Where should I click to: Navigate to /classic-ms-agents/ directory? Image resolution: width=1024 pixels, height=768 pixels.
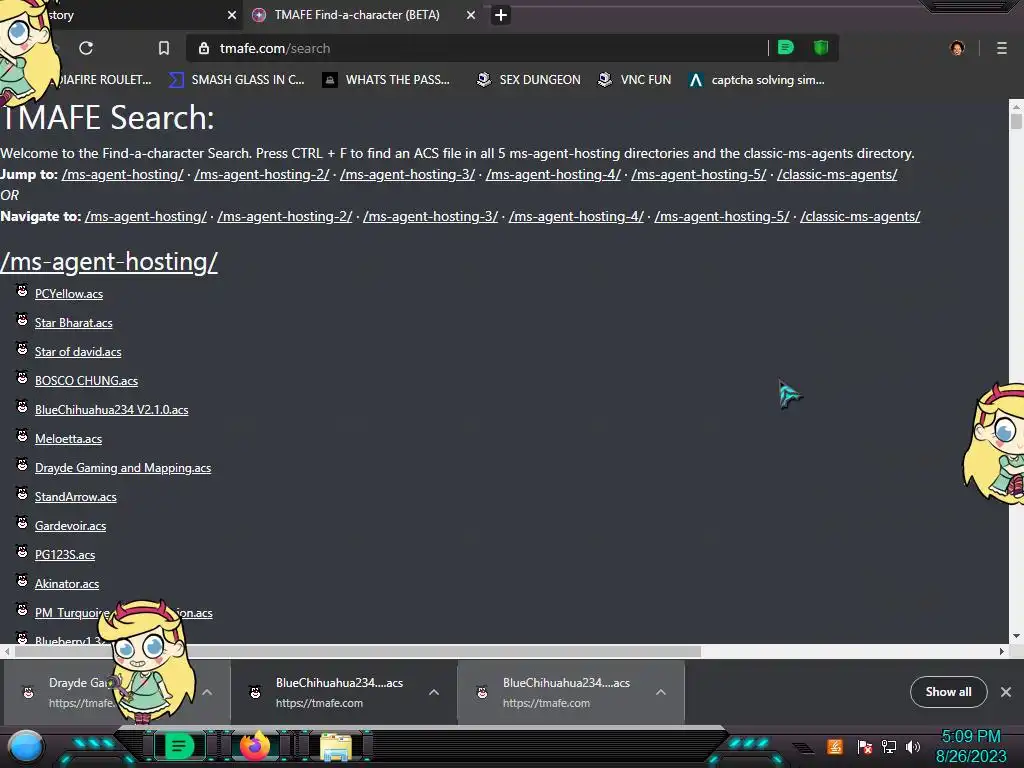click(x=860, y=216)
